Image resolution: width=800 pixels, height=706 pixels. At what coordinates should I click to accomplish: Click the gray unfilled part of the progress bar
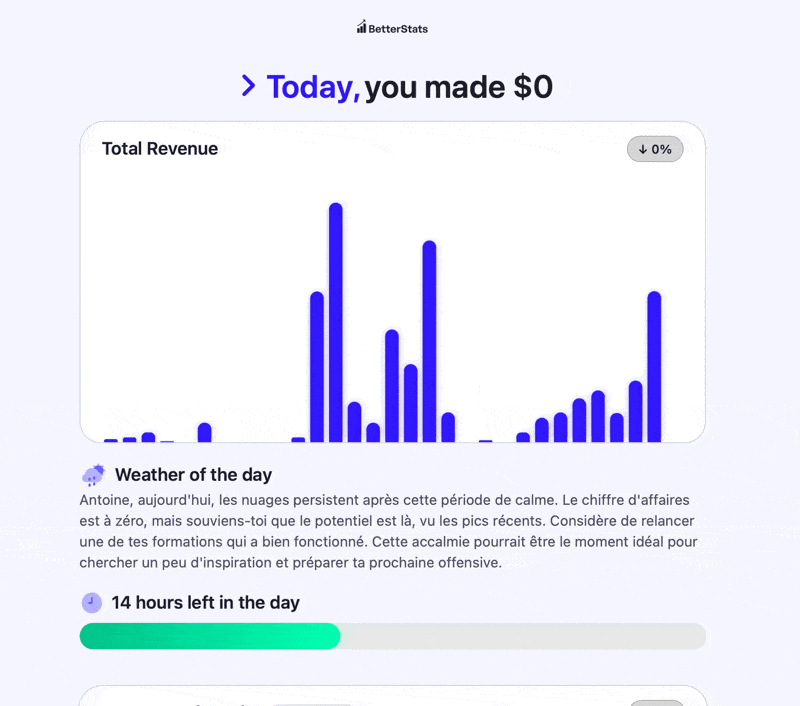(522, 636)
